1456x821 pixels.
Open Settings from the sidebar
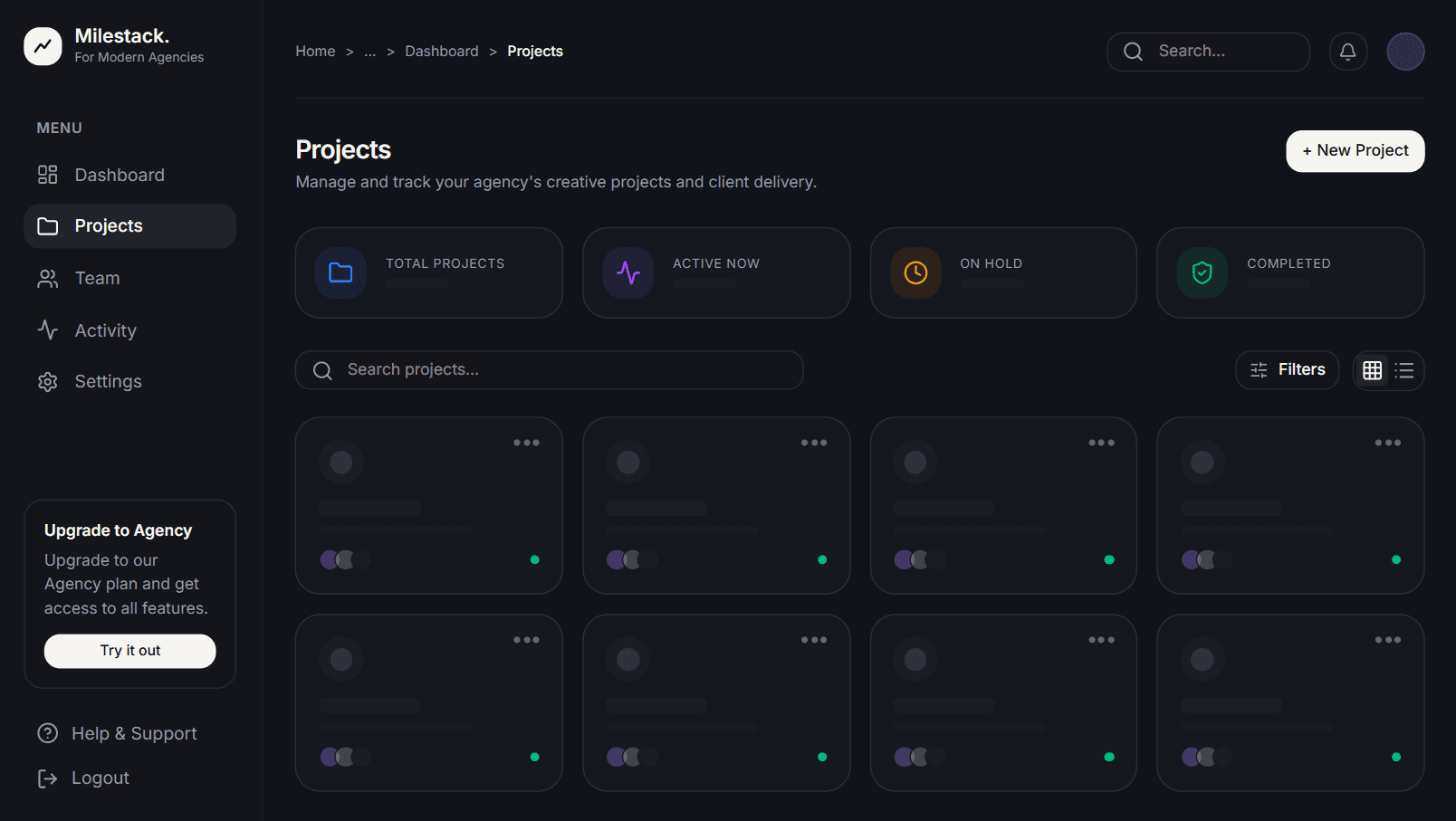[x=129, y=381]
